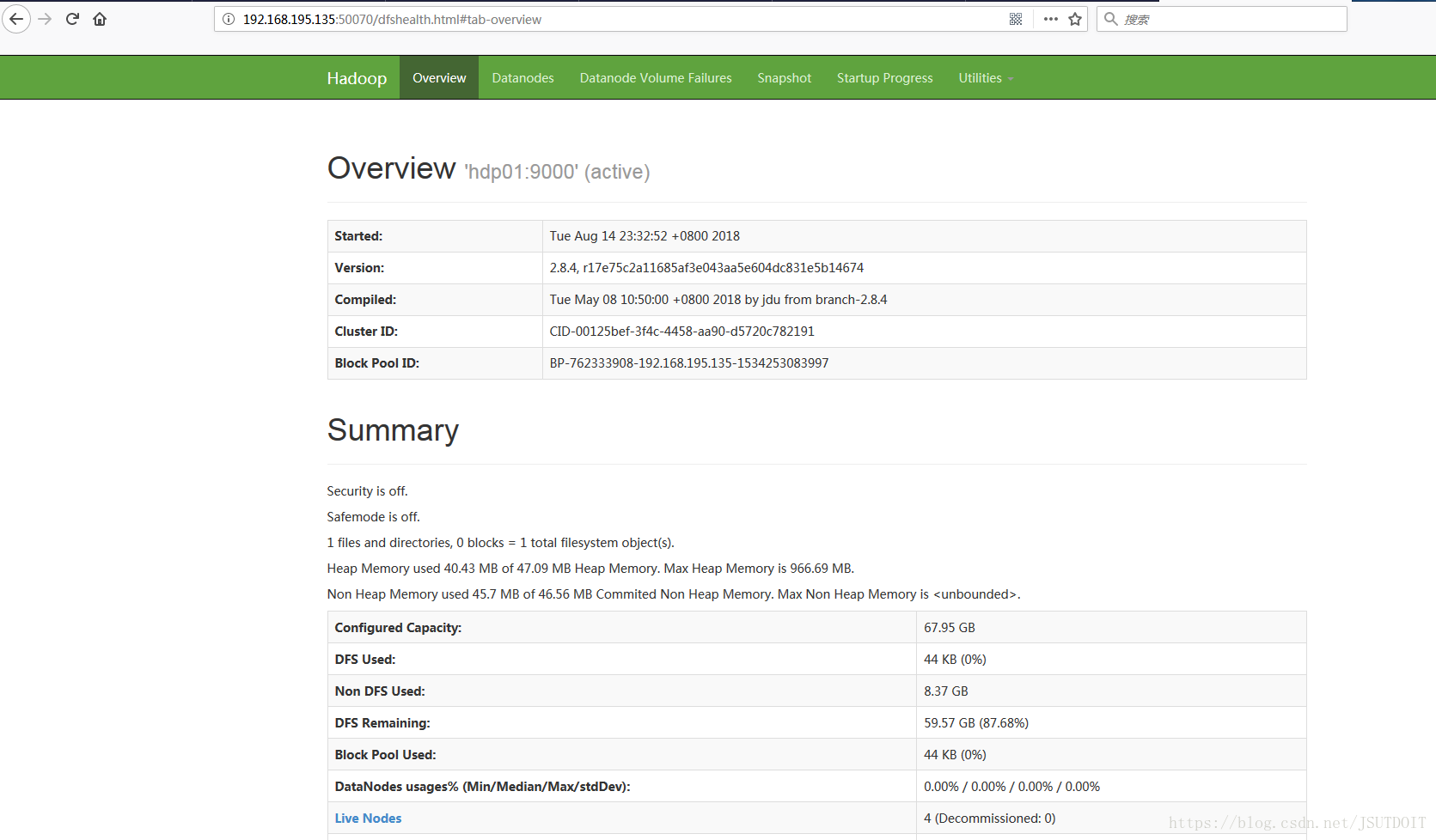Click the Overview page heading

(391, 168)
